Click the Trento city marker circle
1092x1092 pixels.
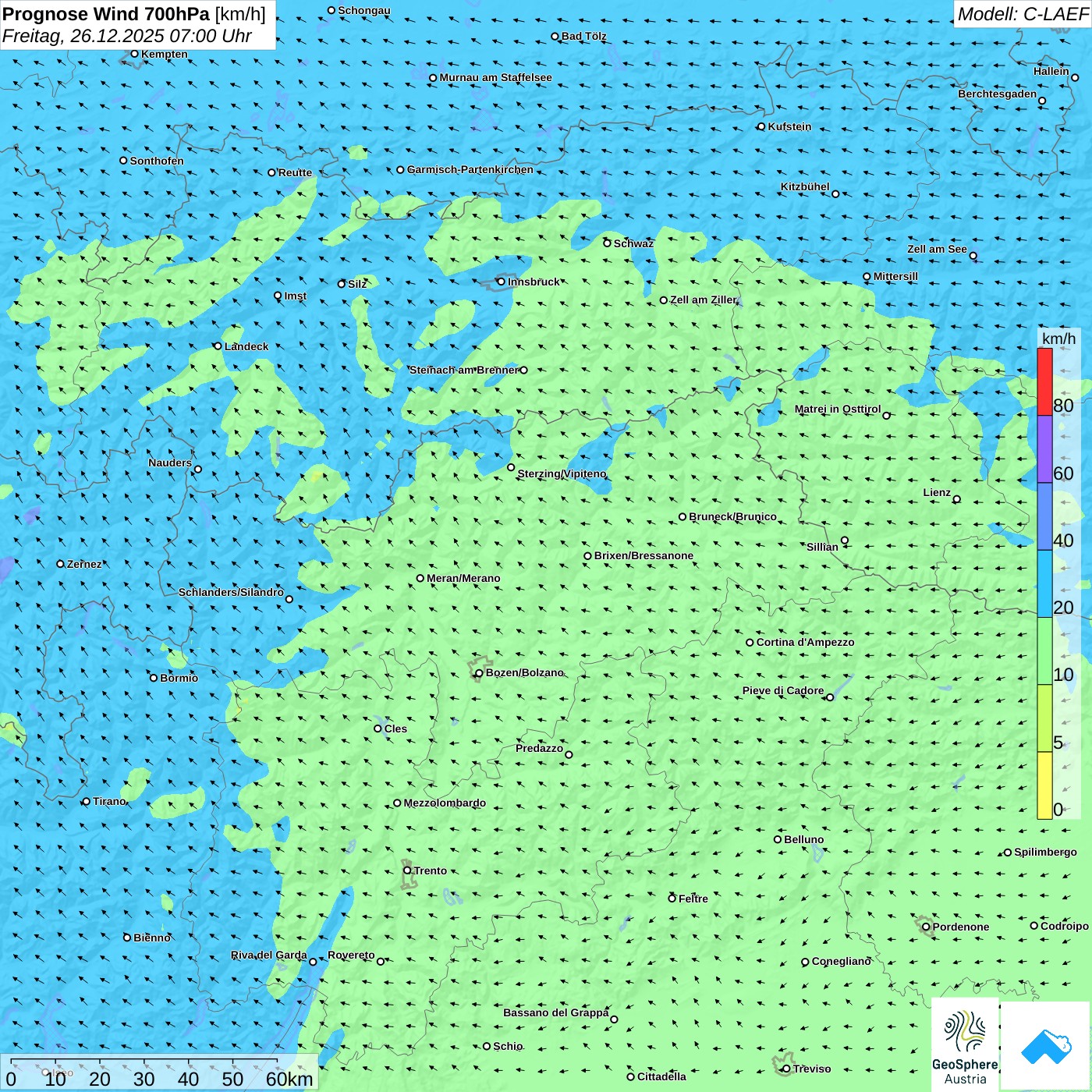point(407,870)
